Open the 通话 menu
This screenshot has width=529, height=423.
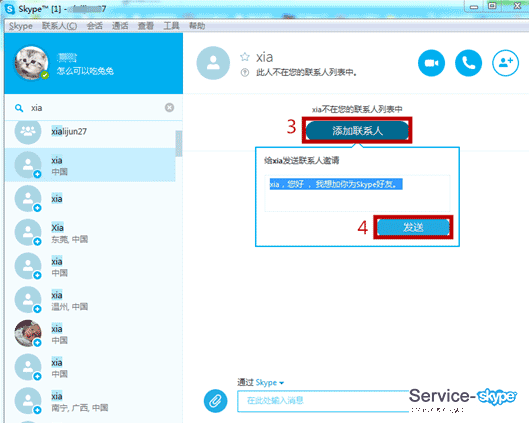[120, 26]
